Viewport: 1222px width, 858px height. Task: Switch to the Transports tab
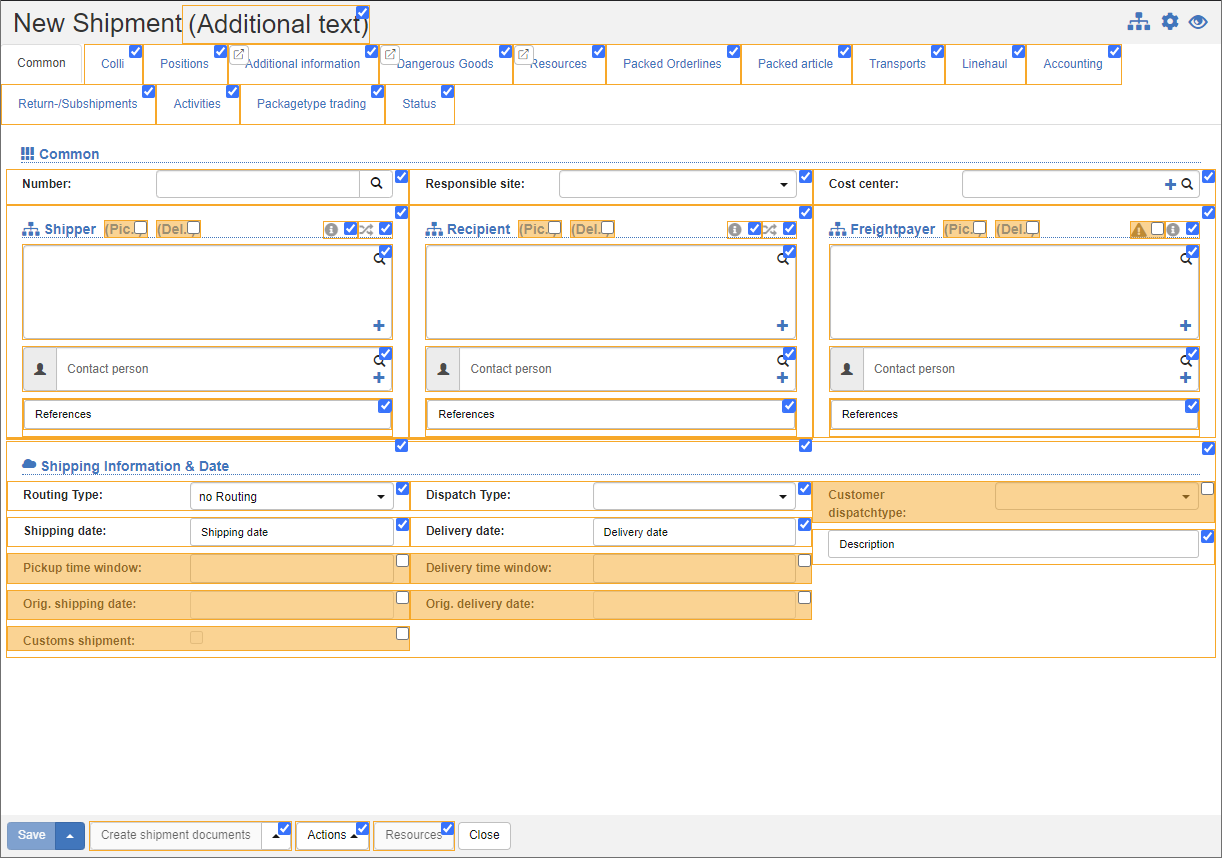(898, 64)
